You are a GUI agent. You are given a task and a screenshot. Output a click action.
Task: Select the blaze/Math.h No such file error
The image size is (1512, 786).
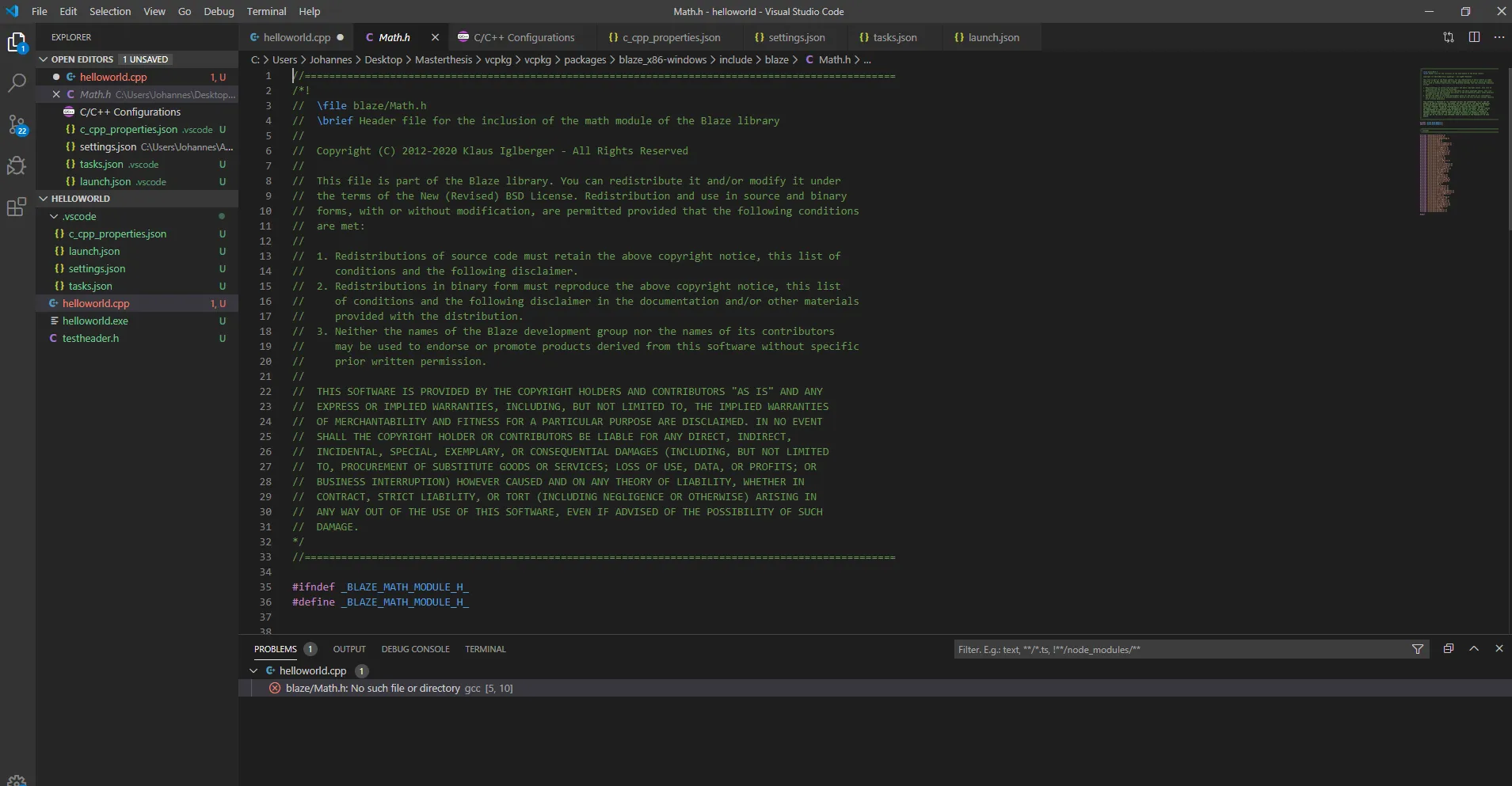(x=875, y=688)
